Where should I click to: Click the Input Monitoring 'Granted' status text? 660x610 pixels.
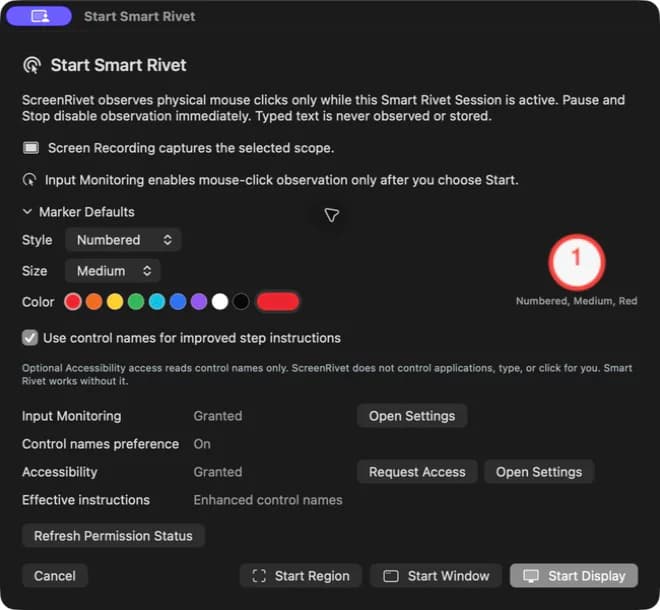(x=218, y=416)
